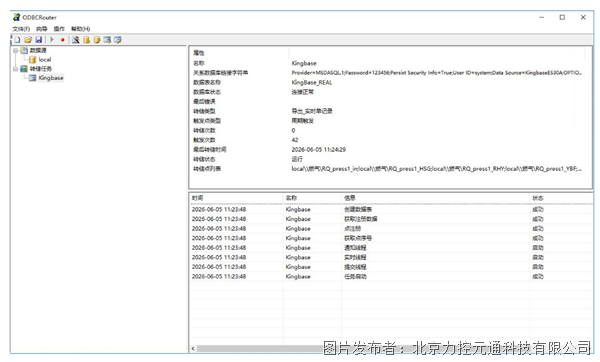Click the 数据表名称 property label
This screenshot has height=362, width=600.
[x=207, y=82]
